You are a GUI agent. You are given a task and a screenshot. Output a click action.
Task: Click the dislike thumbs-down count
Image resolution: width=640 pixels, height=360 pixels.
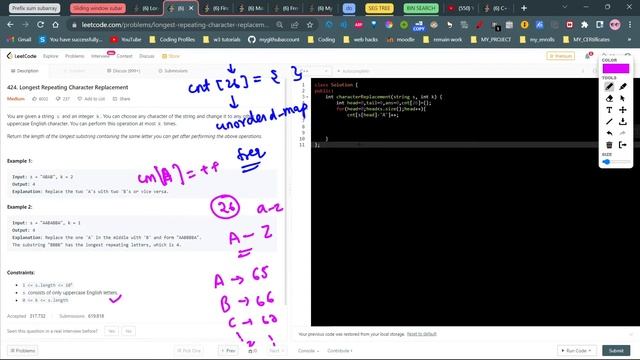coord(63,99)
